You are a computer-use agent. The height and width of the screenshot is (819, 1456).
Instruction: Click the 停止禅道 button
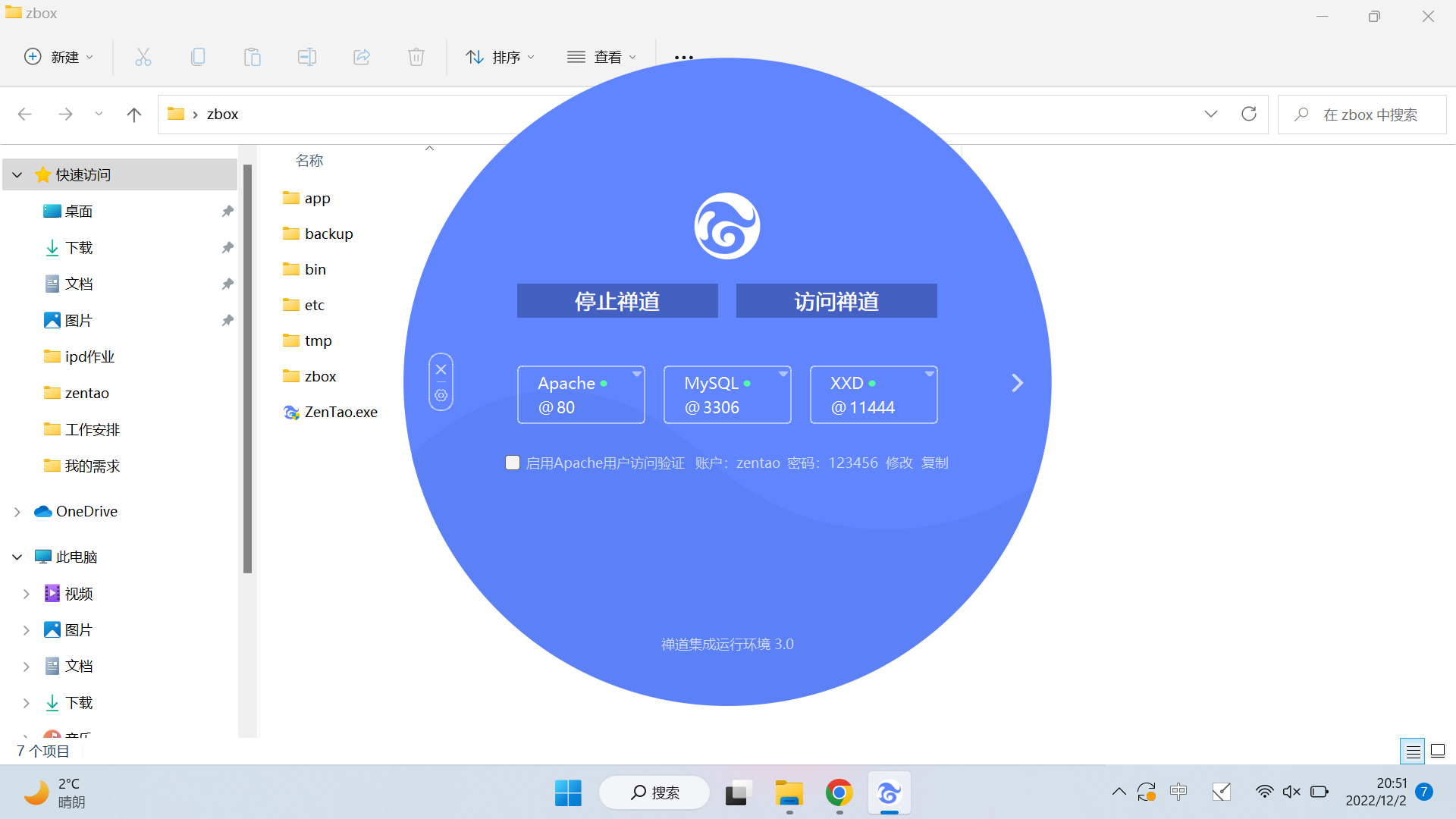pos(617,301)
